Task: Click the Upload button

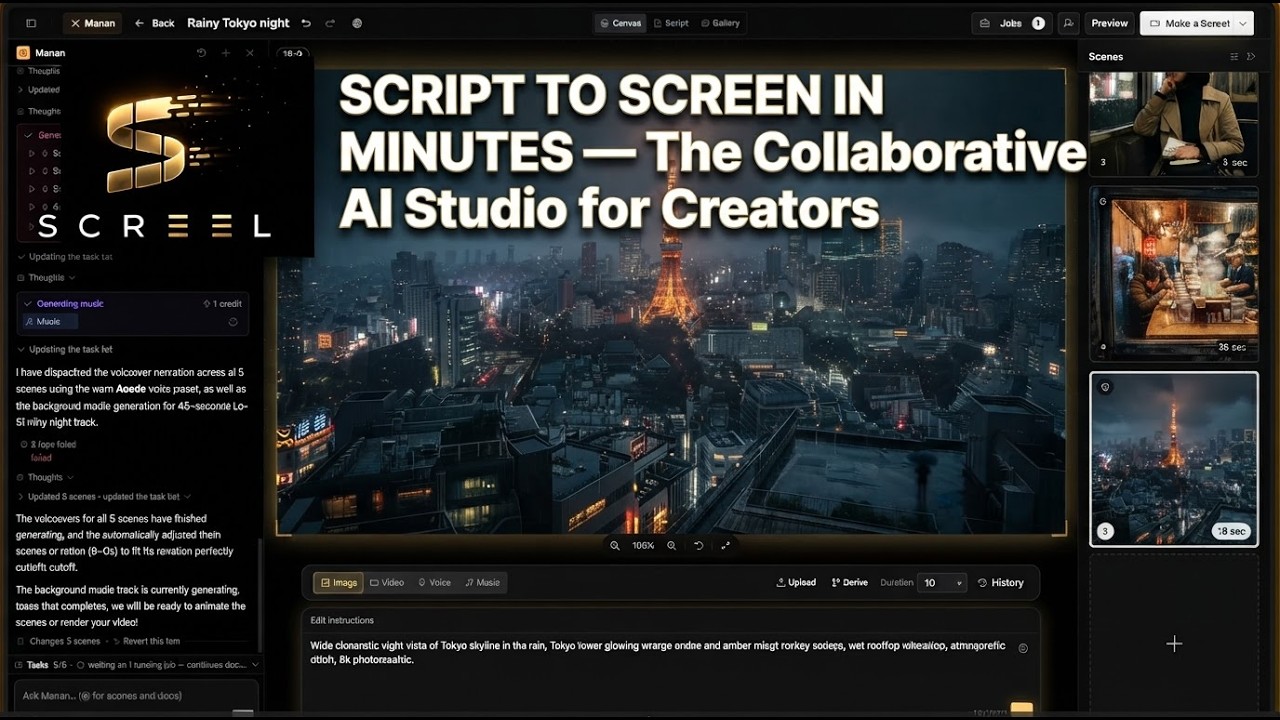Action: [796, 583]
